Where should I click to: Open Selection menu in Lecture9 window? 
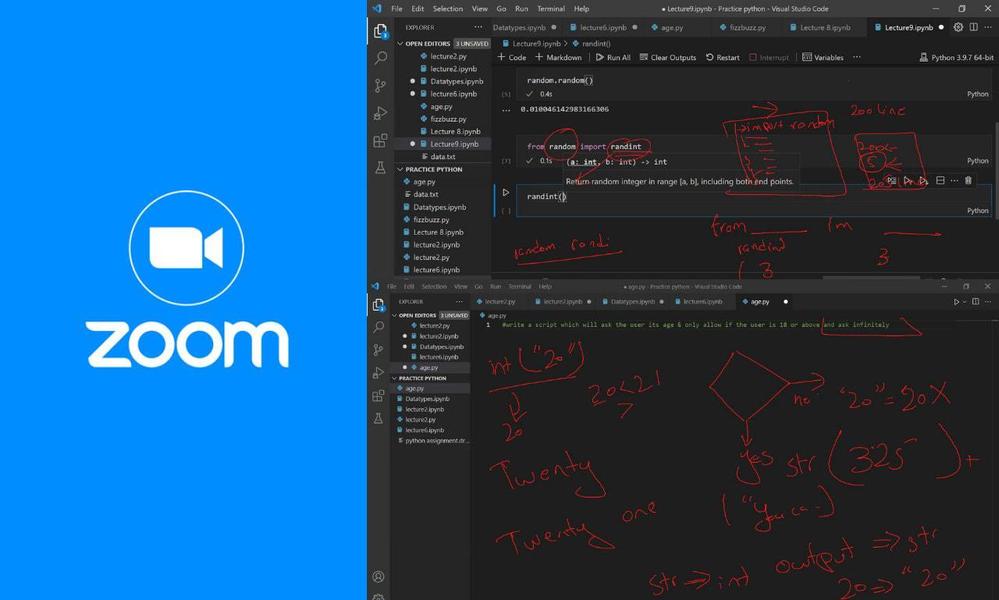[448, 9]
